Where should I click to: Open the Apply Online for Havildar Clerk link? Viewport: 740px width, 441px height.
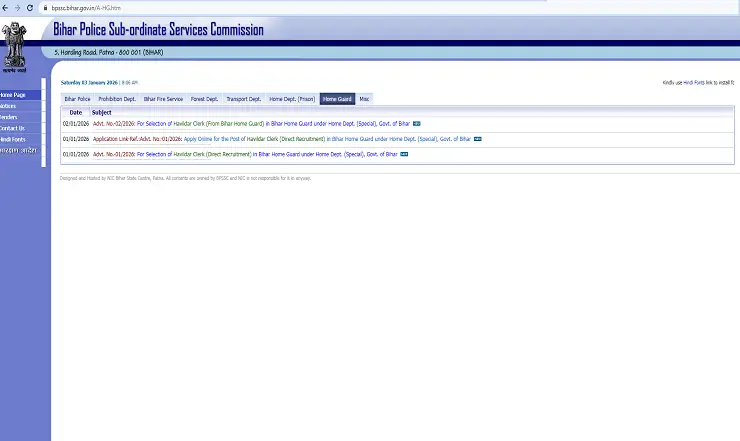(x=255, y=139)
